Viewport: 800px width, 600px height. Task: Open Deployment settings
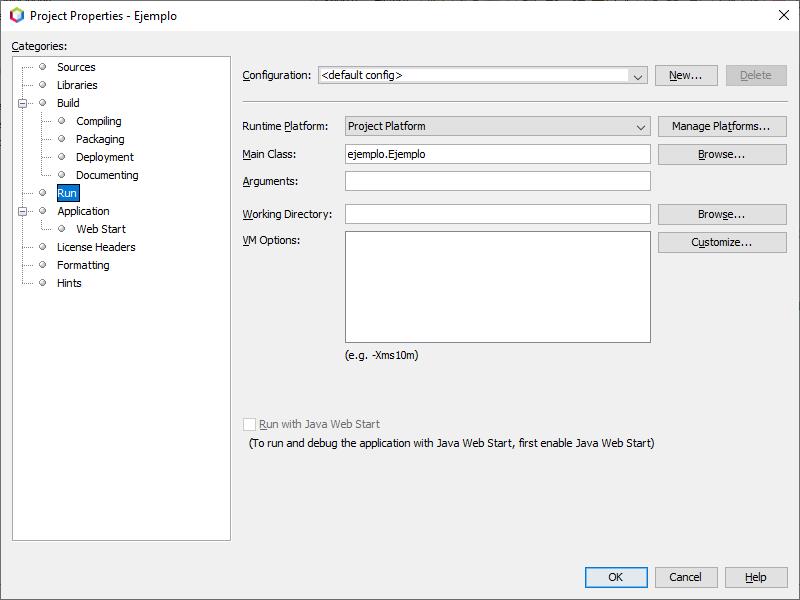point(105,157)
